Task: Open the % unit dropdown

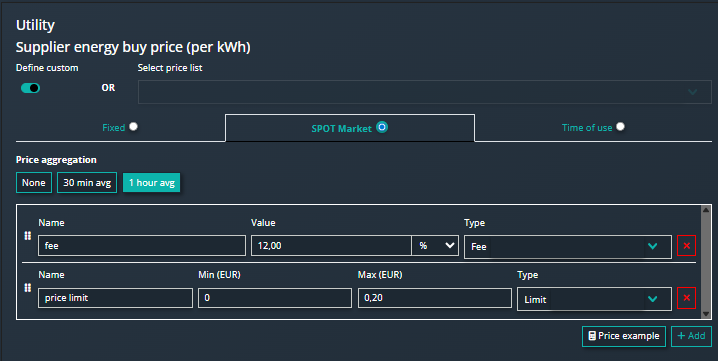Action: pos(435,246)
